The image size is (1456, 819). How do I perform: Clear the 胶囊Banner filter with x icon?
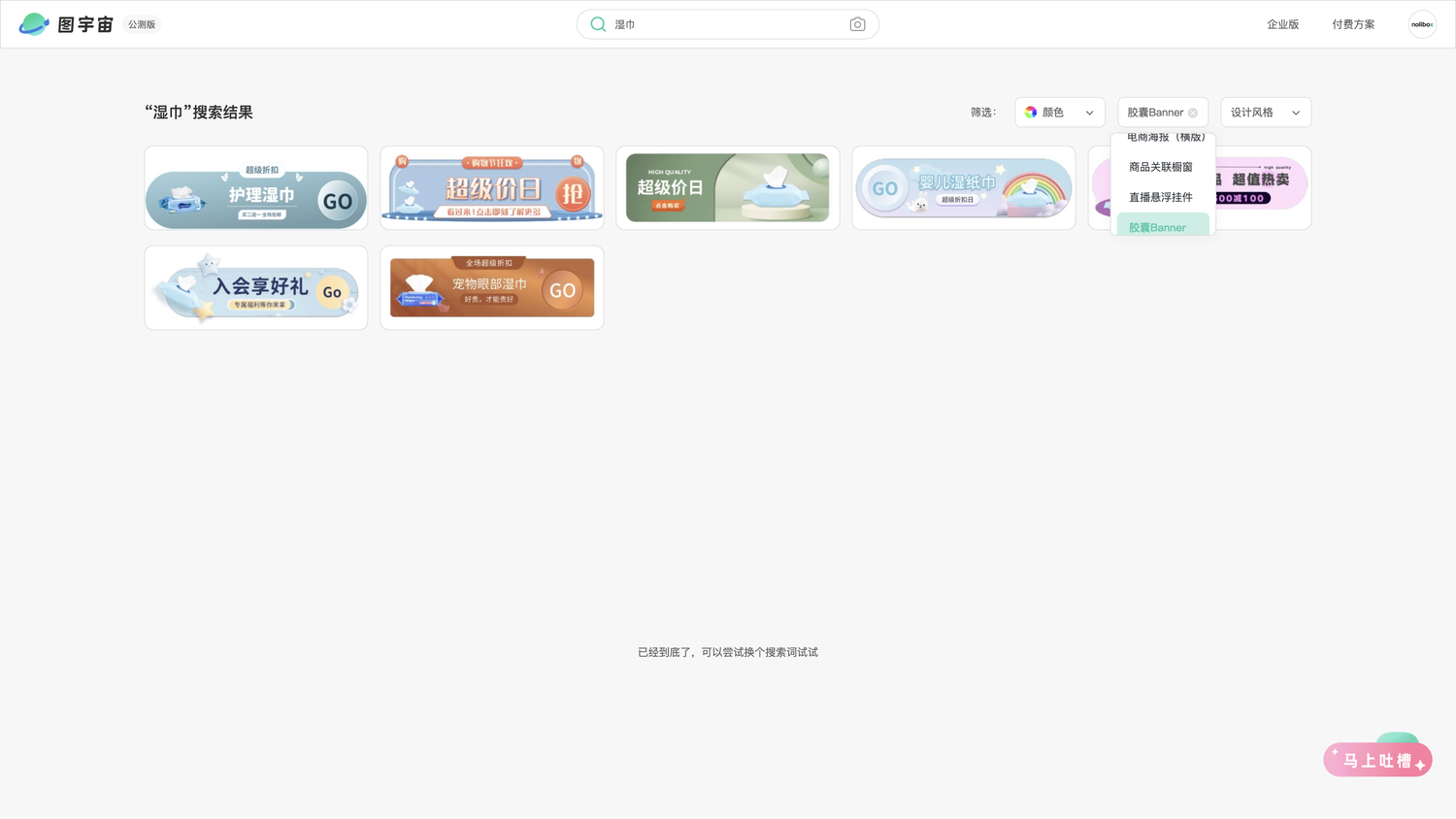[1193, 113]
